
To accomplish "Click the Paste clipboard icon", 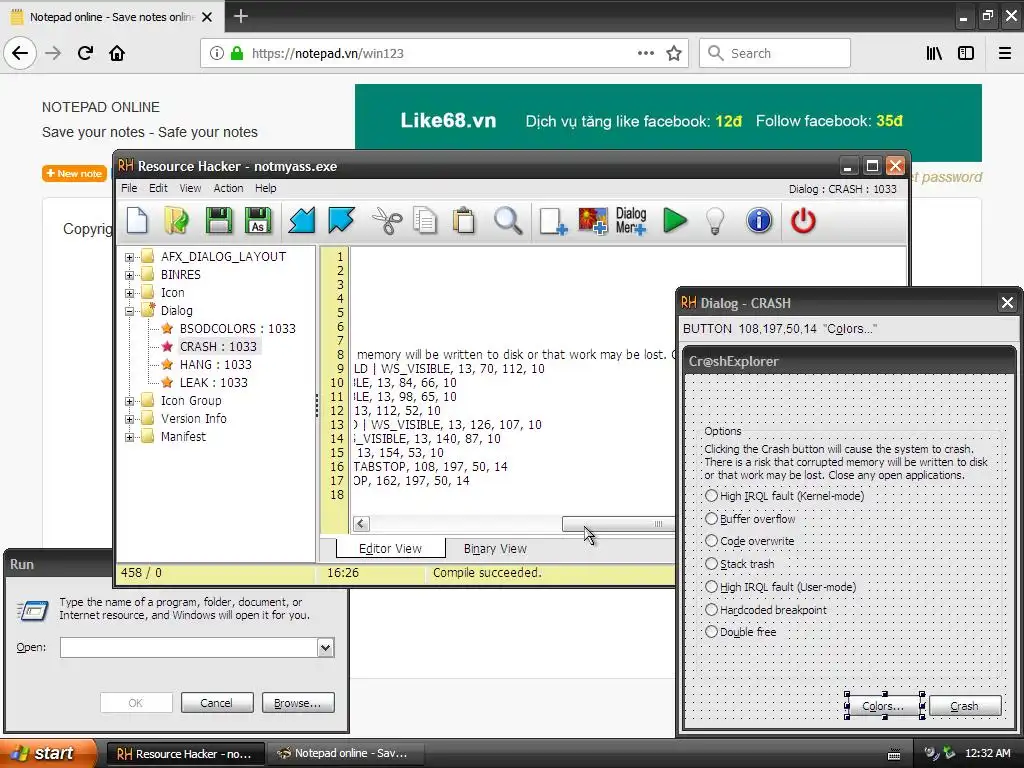I will point(464,221).
